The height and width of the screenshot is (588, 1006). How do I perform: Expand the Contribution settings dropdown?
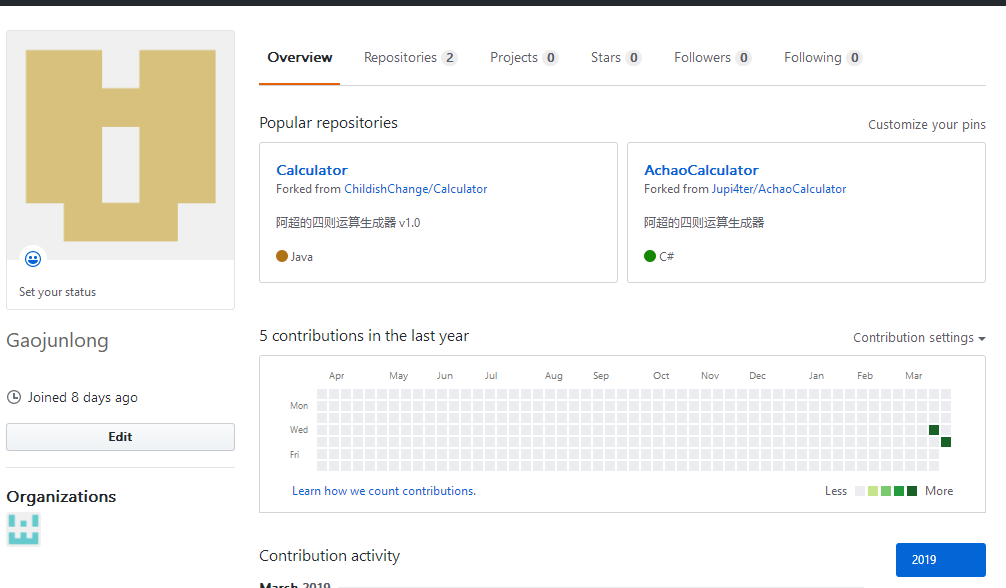click(x=919, y=338)
